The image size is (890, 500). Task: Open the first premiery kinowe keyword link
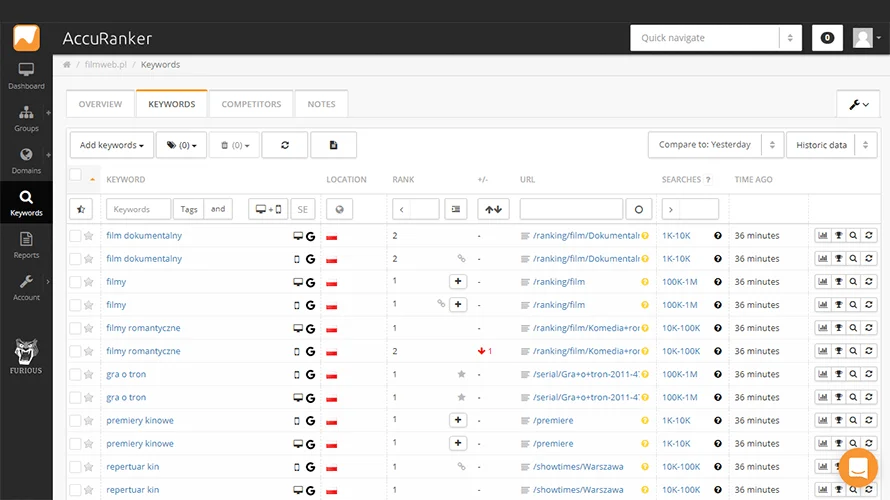(140, 421)
